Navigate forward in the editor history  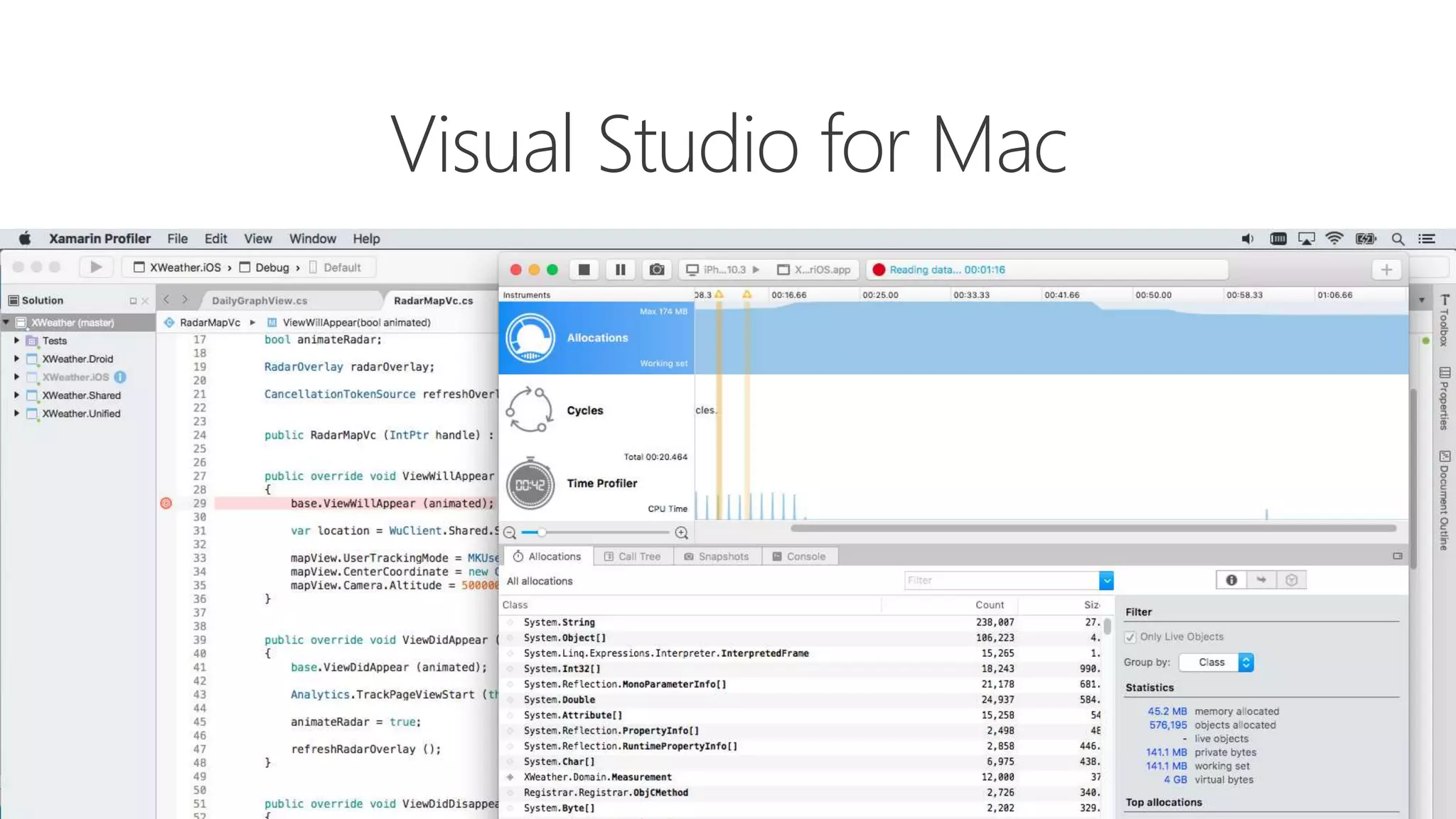pos(185,300)
